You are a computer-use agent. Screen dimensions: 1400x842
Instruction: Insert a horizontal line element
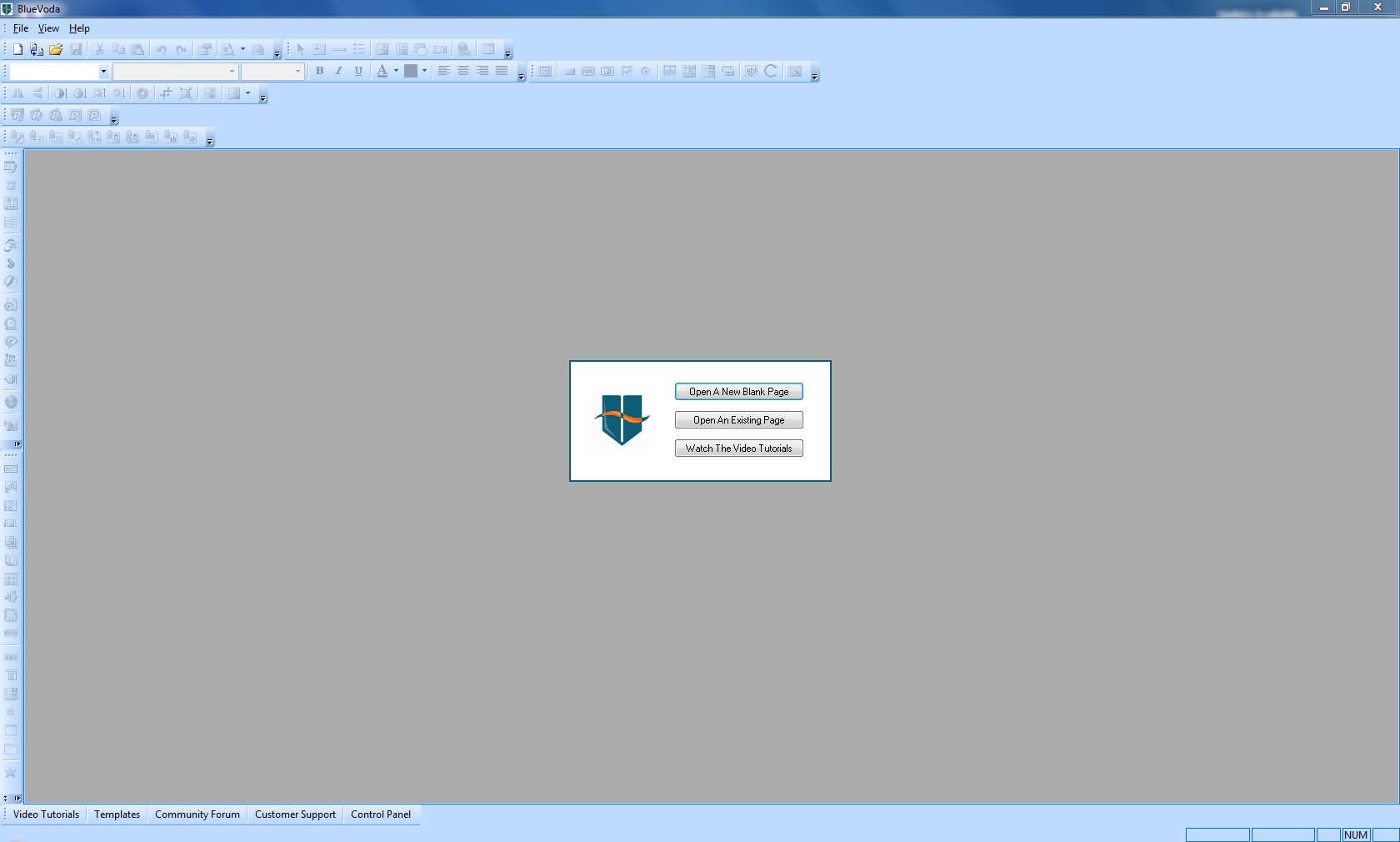coord(339,49)
